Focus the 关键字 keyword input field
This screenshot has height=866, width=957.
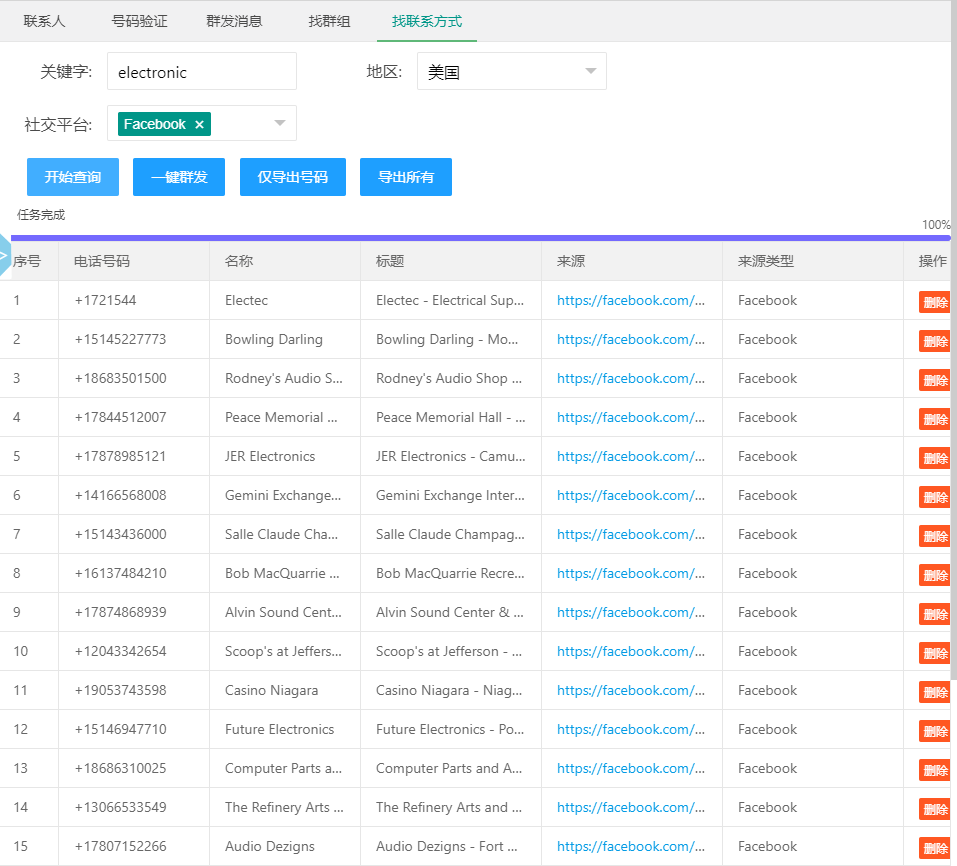point(201,71)
